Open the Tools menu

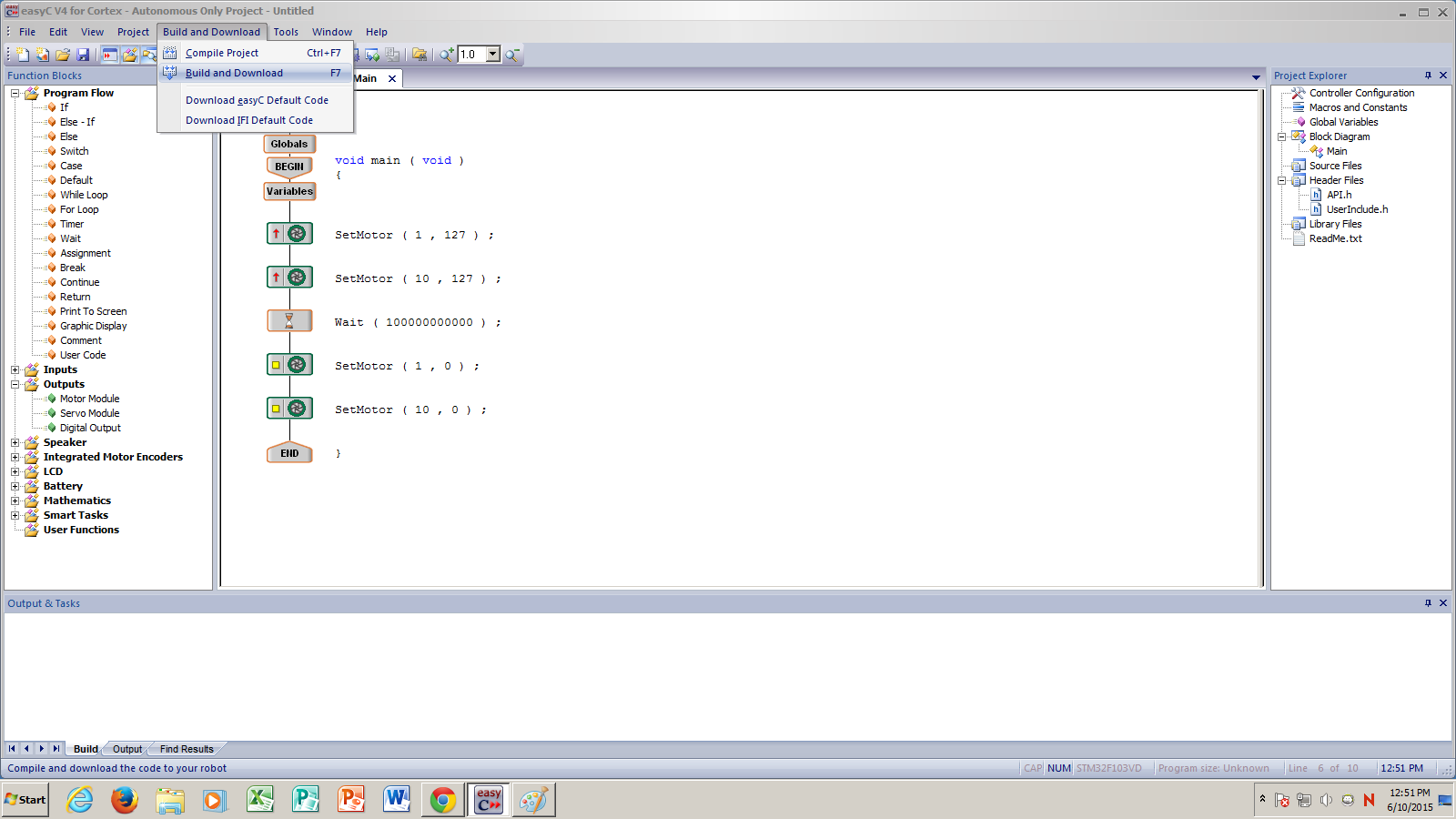[x=286, y=32]
